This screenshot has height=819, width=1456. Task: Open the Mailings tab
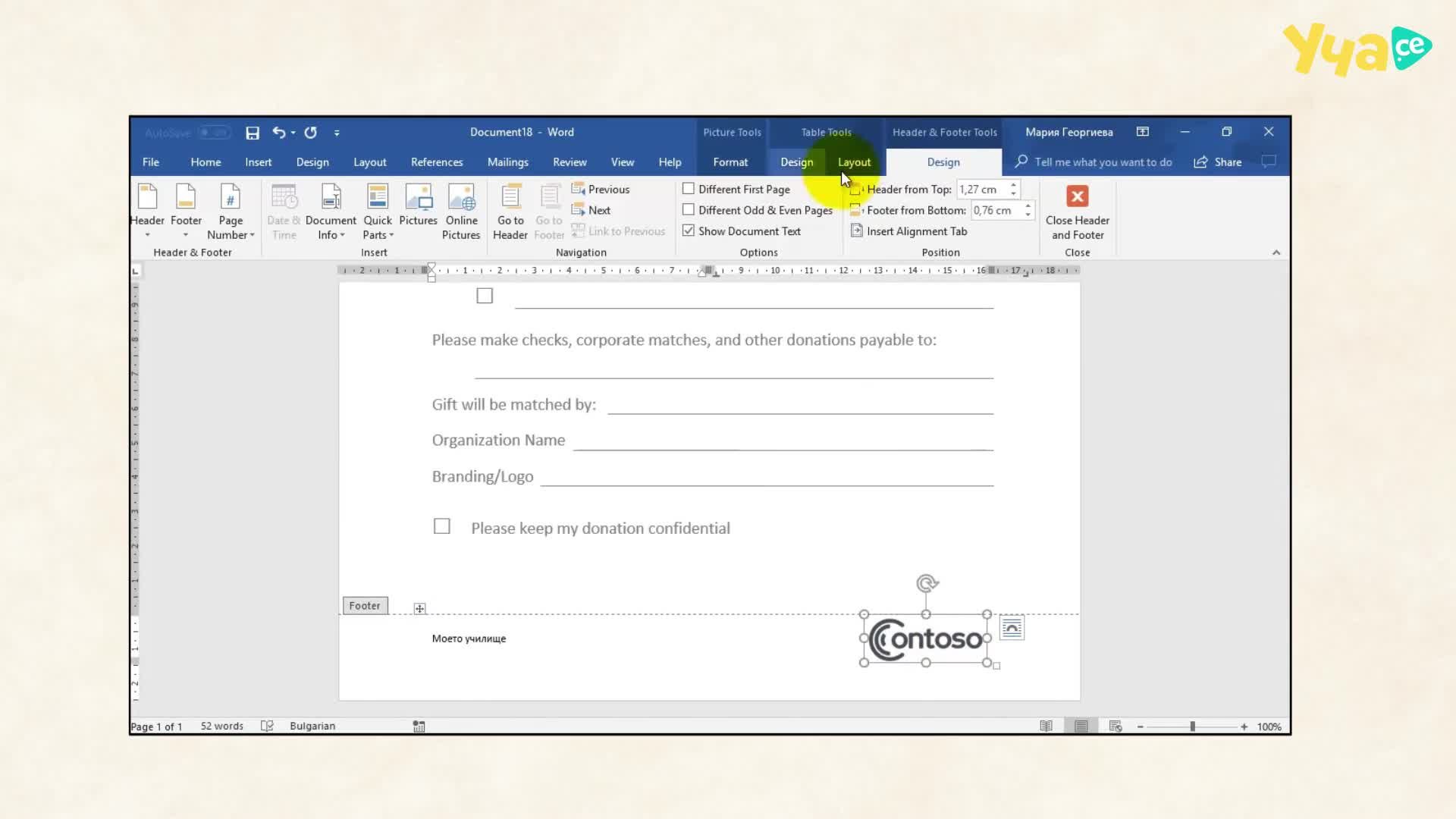(x=507, y=162)
